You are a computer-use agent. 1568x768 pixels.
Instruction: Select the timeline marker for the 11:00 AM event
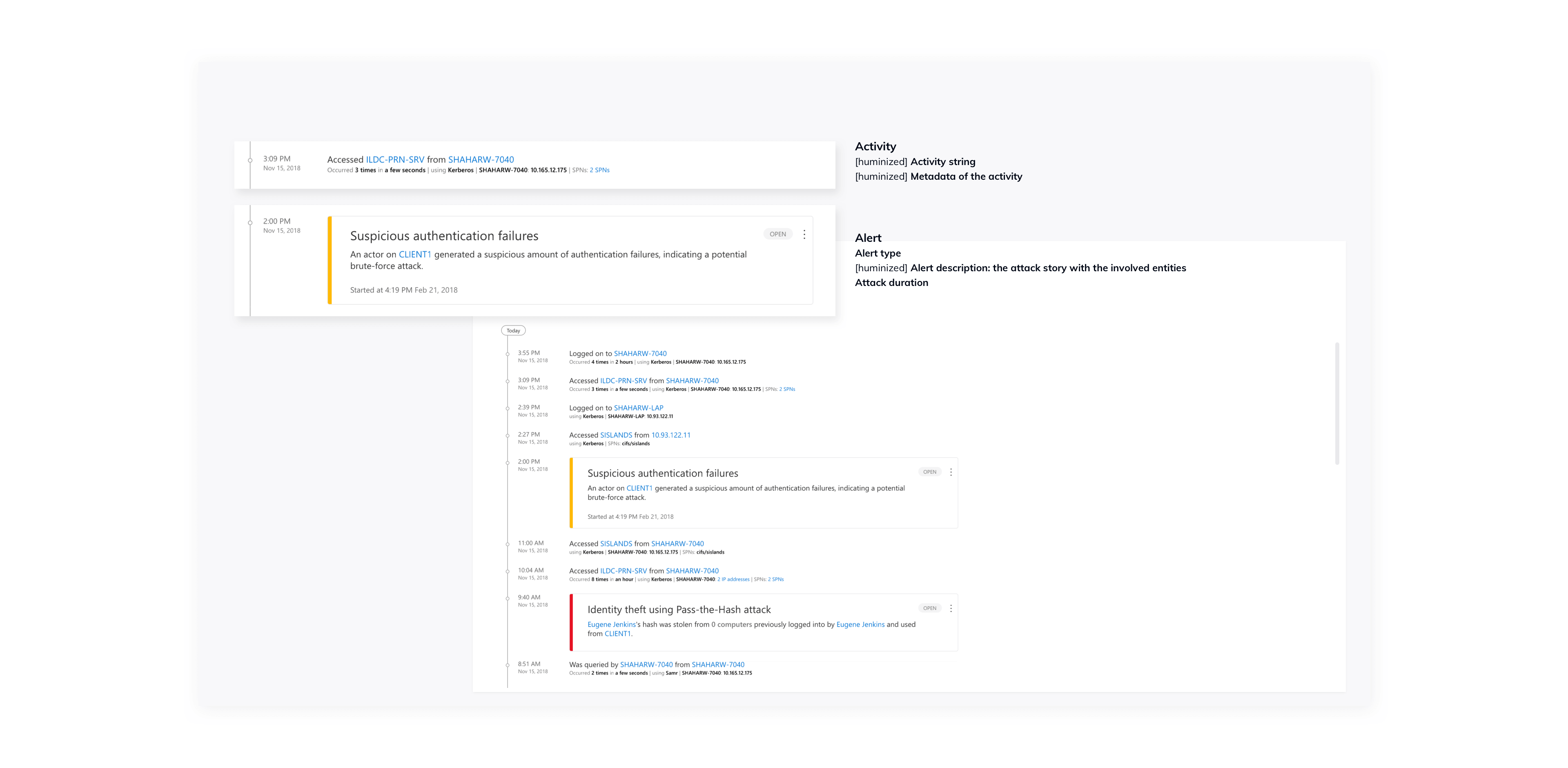(508, 544)
